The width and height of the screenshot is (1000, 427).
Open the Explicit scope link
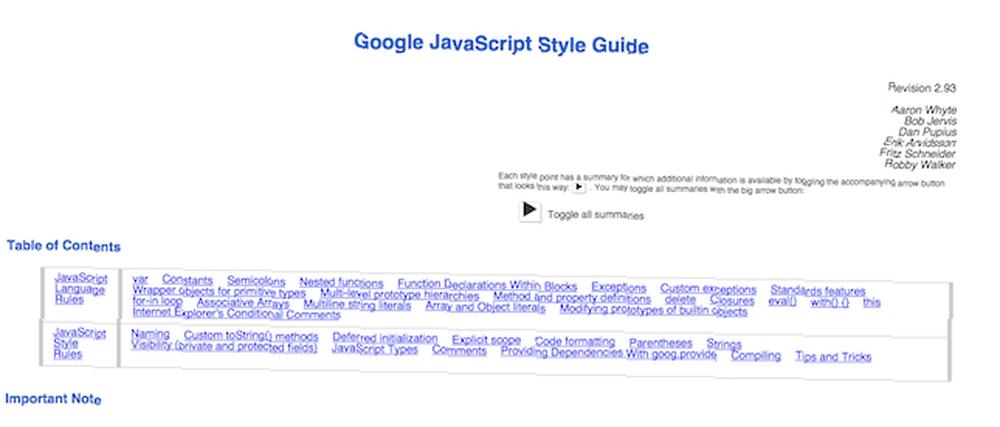tap(487, 340)
